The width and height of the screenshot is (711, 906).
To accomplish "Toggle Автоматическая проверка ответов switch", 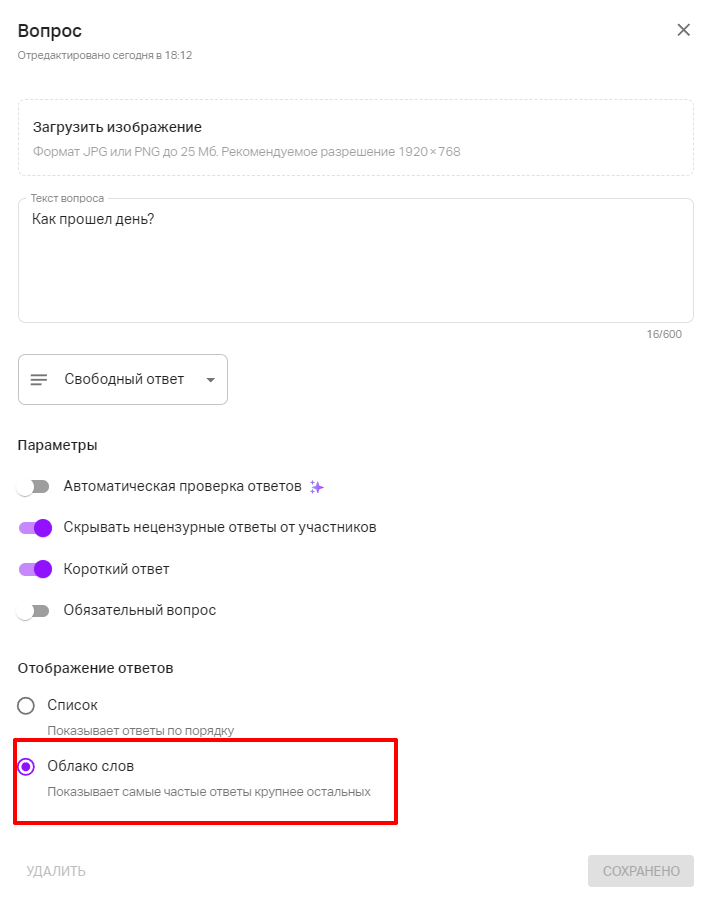I will tap(34, 487).
